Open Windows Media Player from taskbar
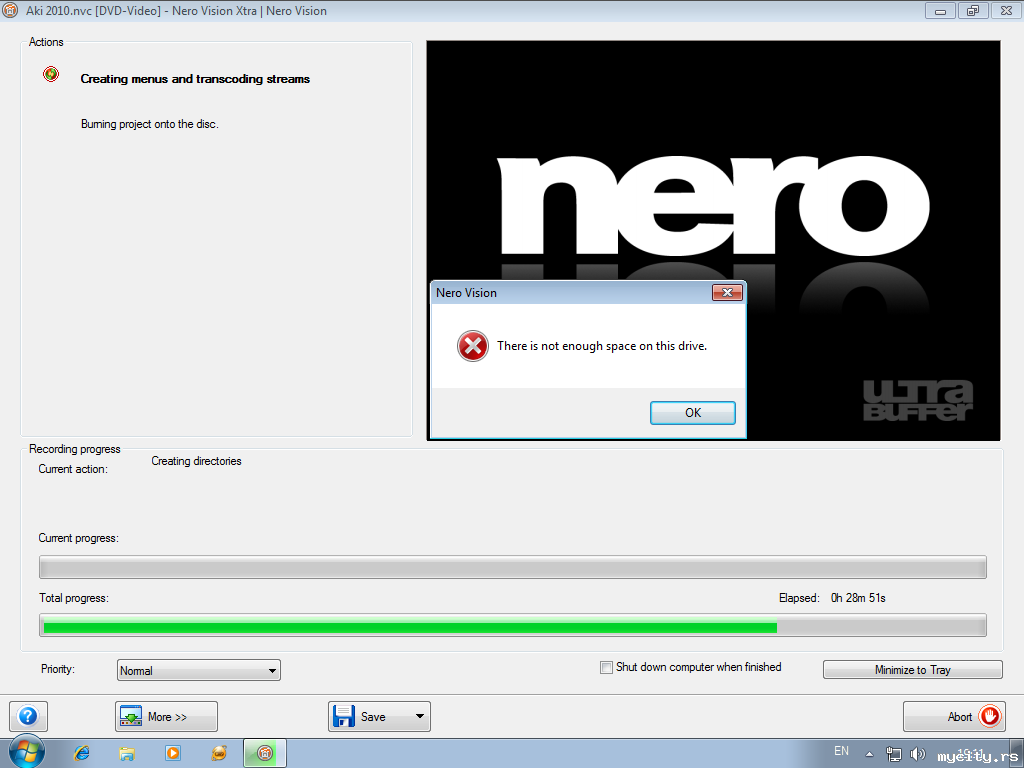 click(173, 753)
